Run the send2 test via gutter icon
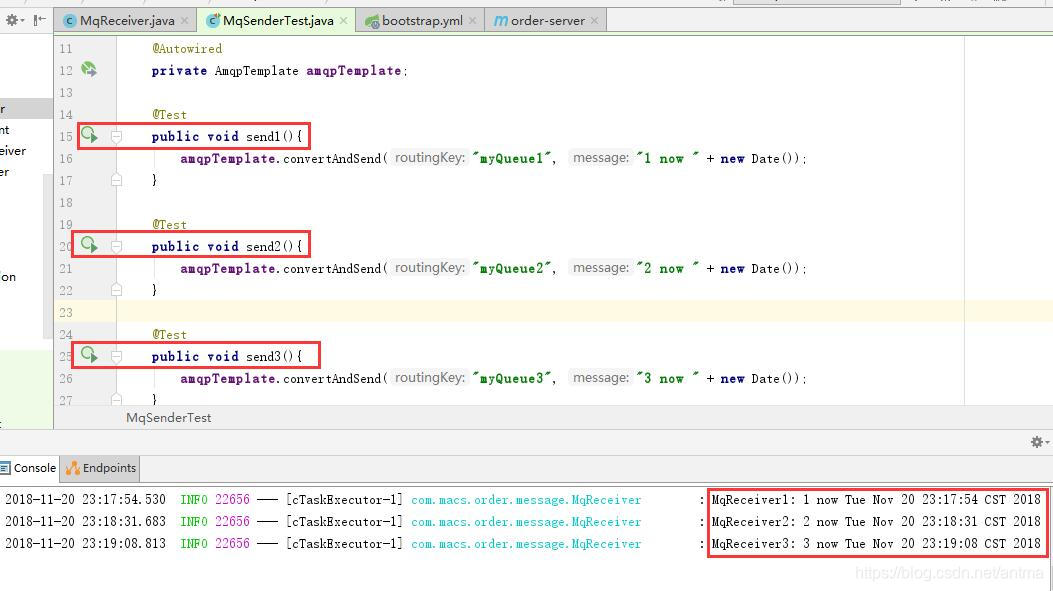 89,245
